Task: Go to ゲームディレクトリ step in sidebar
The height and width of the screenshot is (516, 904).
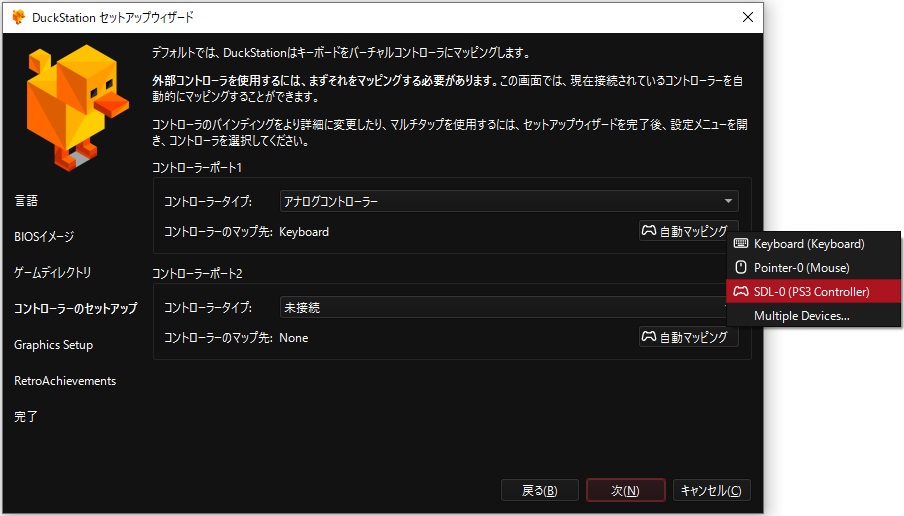Action: click(x=52, y=272)
